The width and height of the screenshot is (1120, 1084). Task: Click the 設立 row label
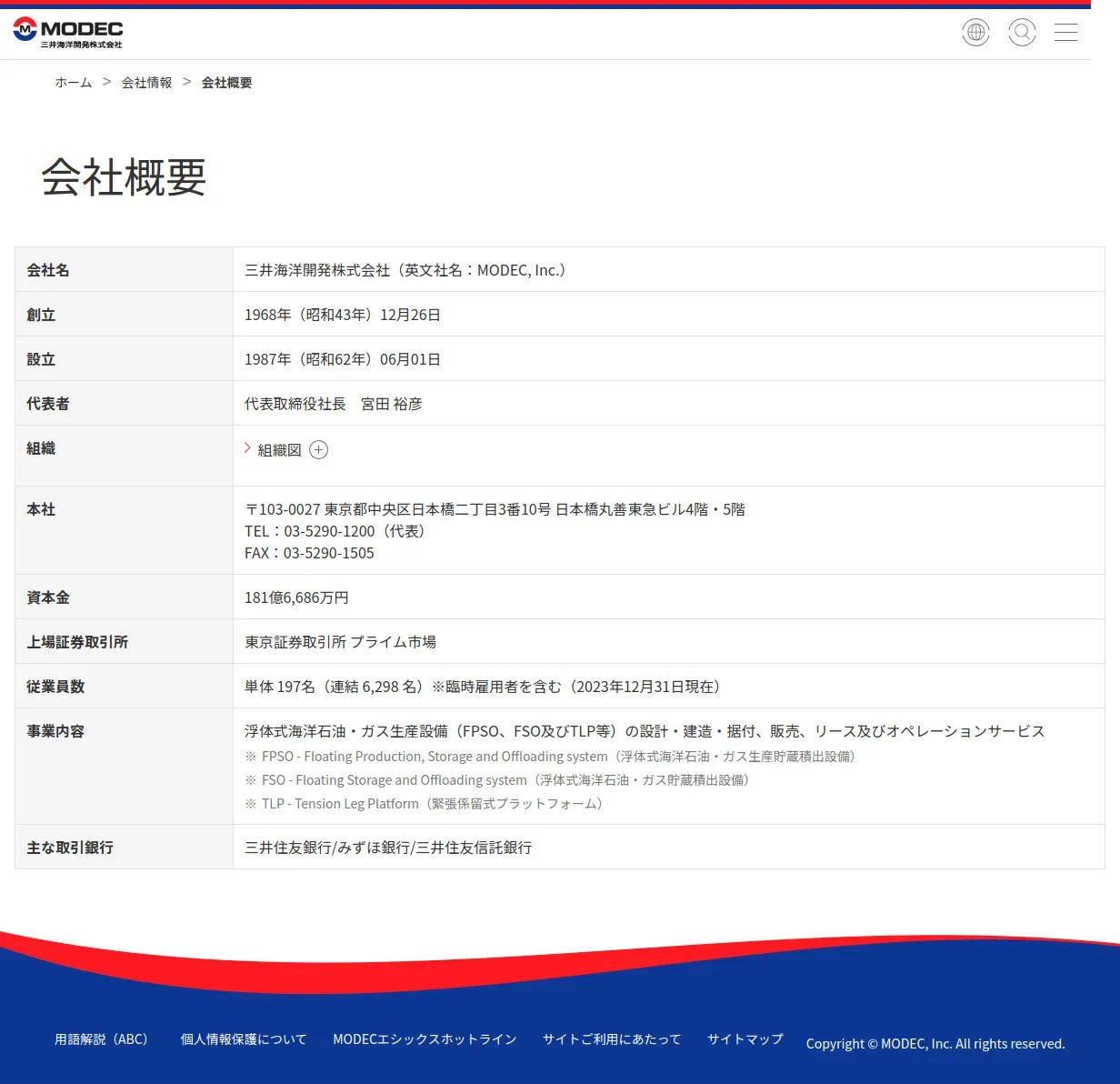point(41,359)
